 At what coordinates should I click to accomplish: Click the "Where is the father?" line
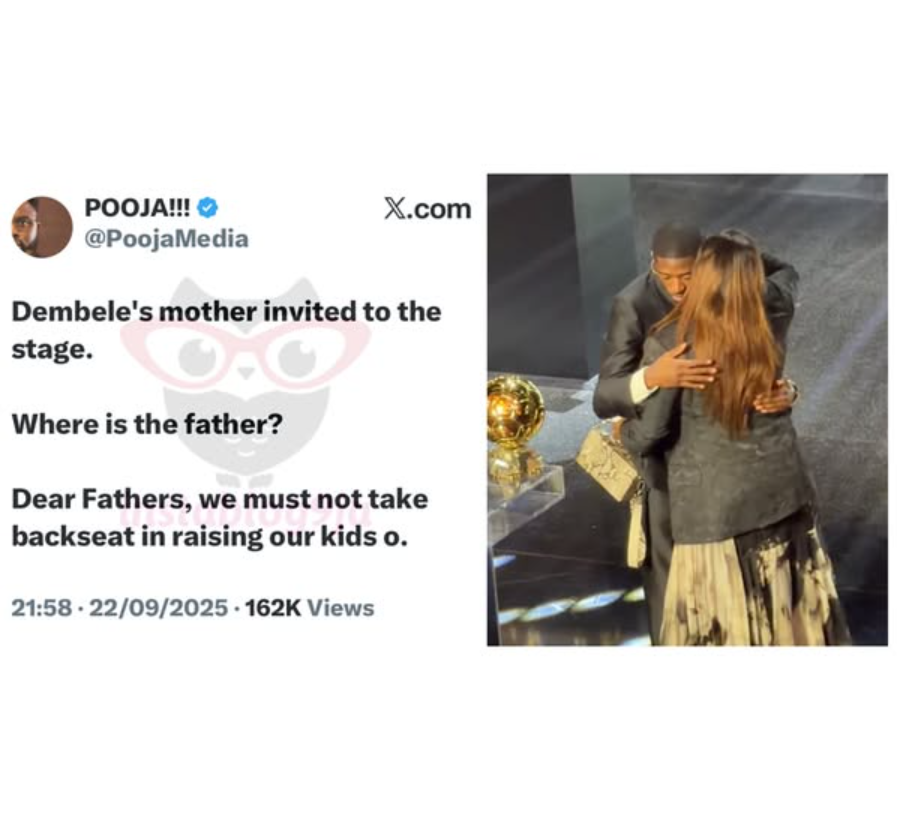pyautogui.click(x=147, y=425)
